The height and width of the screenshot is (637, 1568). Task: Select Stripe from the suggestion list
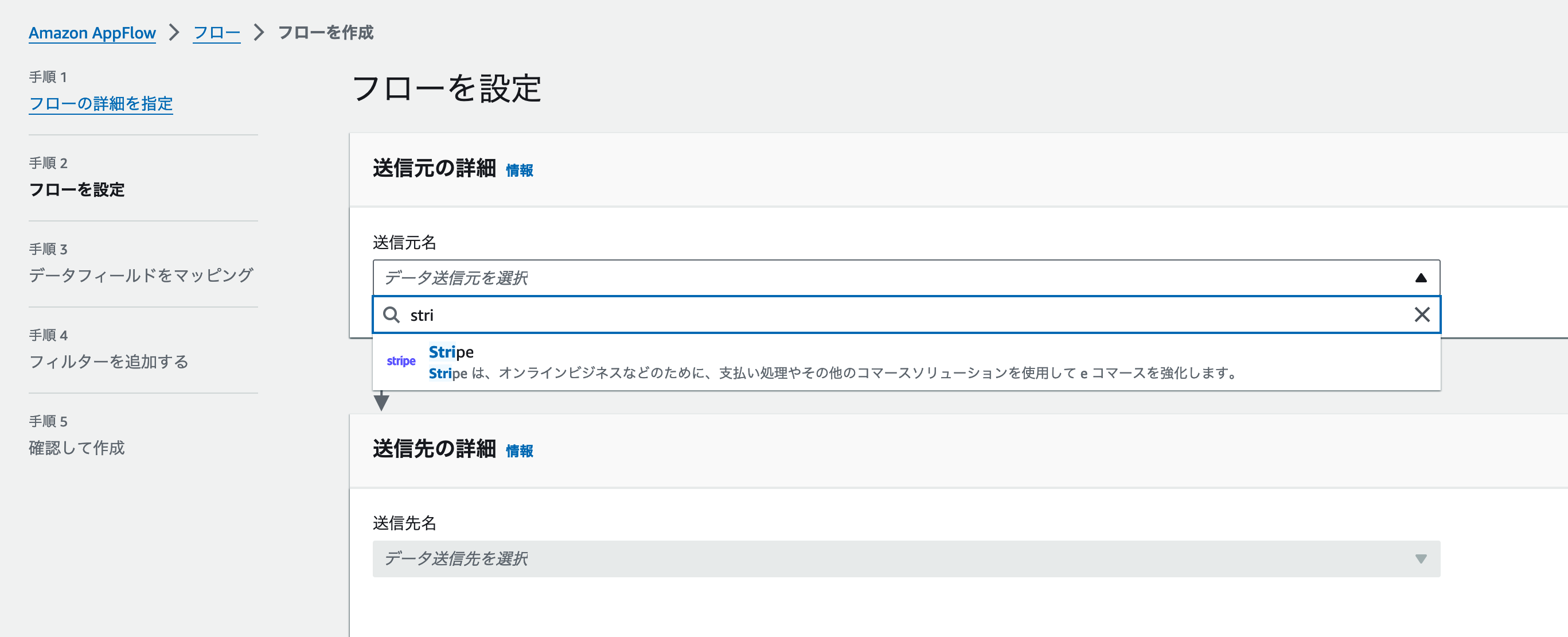click(x=452, y=351)
